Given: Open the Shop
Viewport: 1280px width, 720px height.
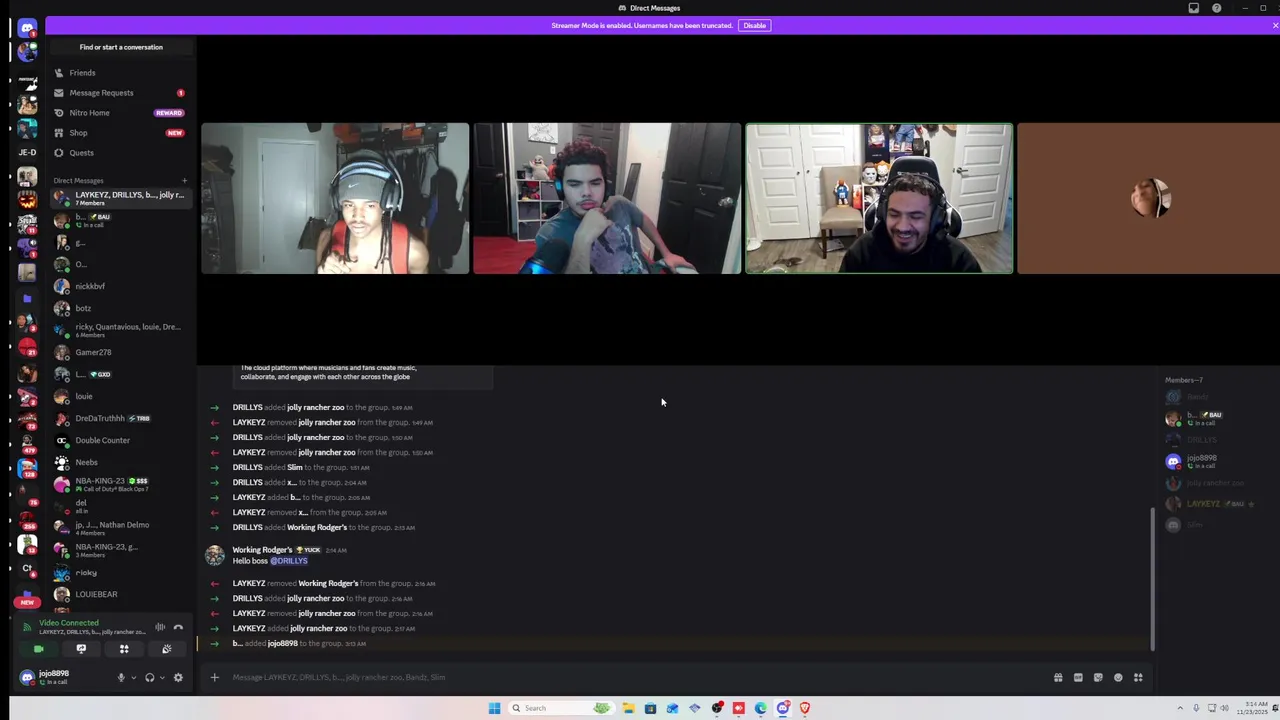Looking at the screenshot, I should 120,133.
